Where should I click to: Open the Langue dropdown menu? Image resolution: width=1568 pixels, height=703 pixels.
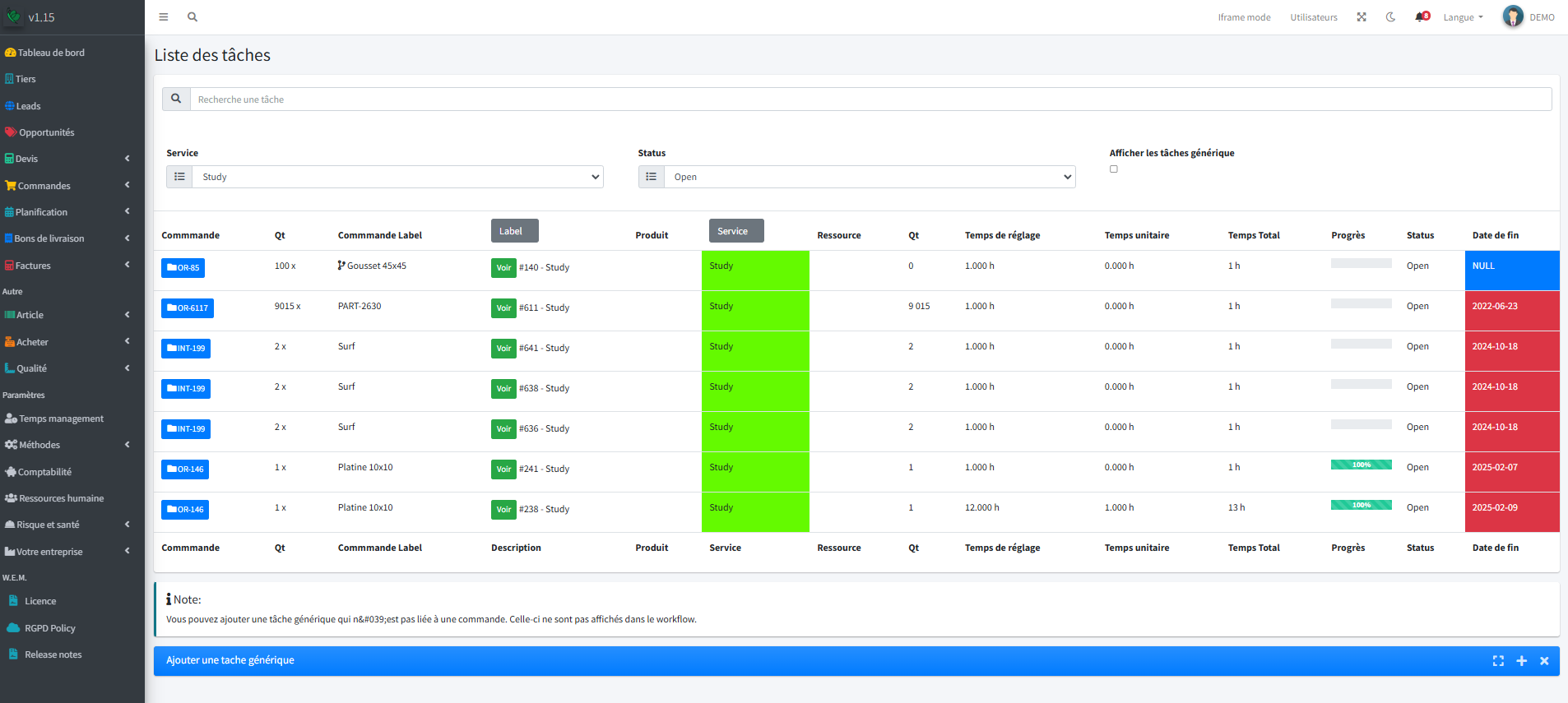[1463, 17]
